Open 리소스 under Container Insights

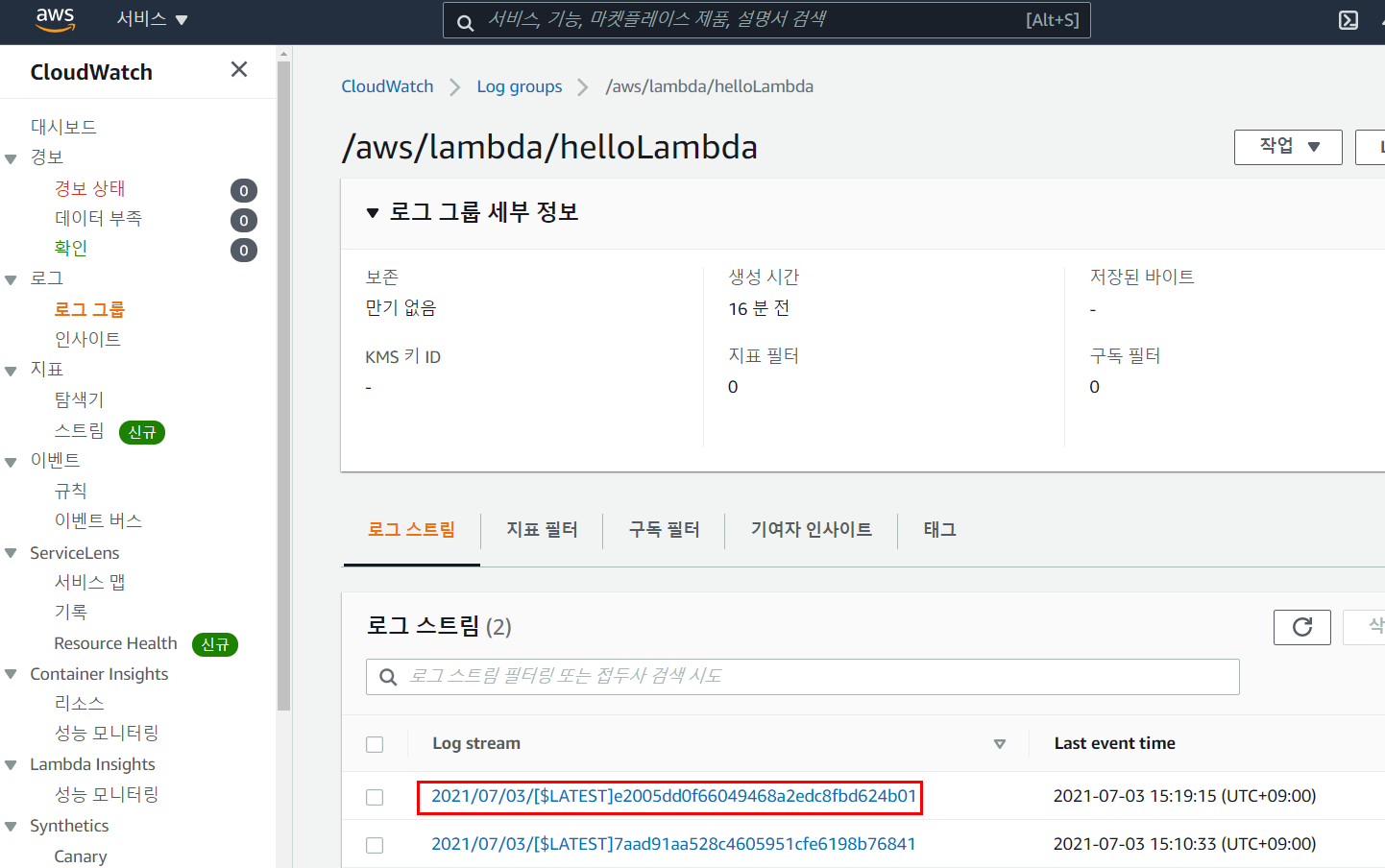[x=79, y=703]
